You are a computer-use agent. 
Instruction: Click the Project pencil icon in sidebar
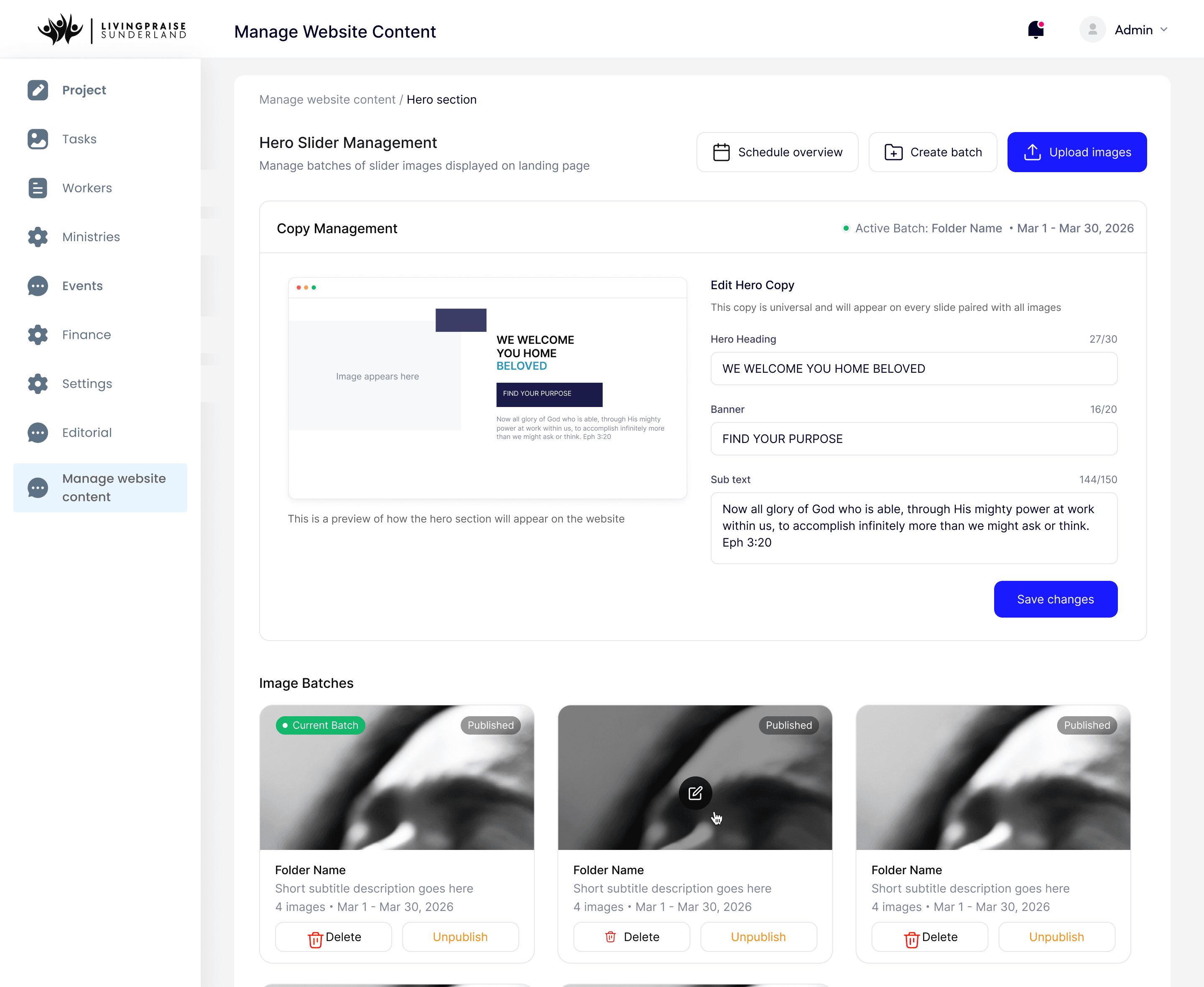(x=38, y=90)
